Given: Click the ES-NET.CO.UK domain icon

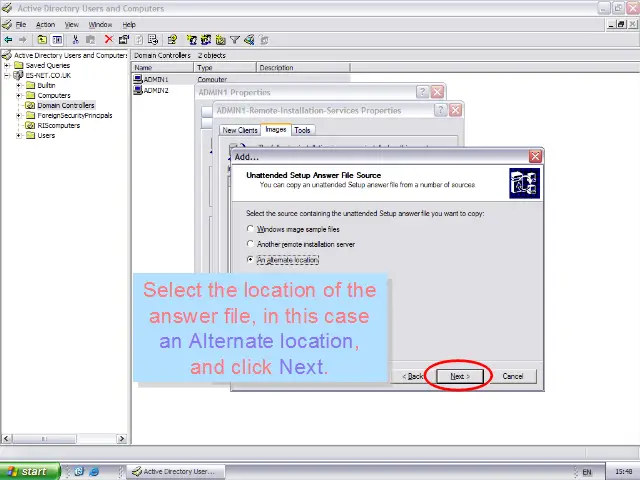Looking at the screenshot, I should pos(18,75).
